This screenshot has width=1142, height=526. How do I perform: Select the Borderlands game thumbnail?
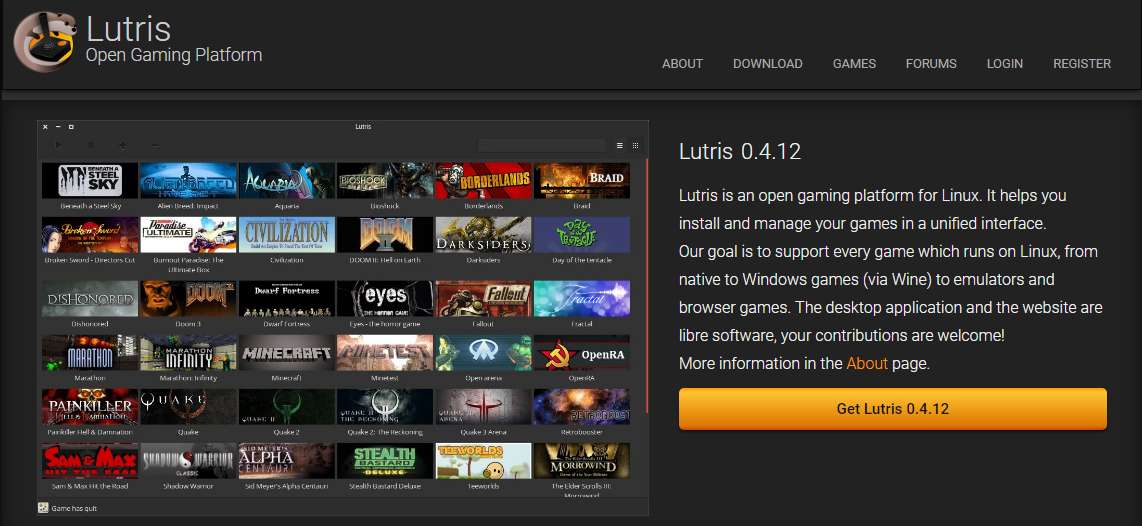click(483, 181)
